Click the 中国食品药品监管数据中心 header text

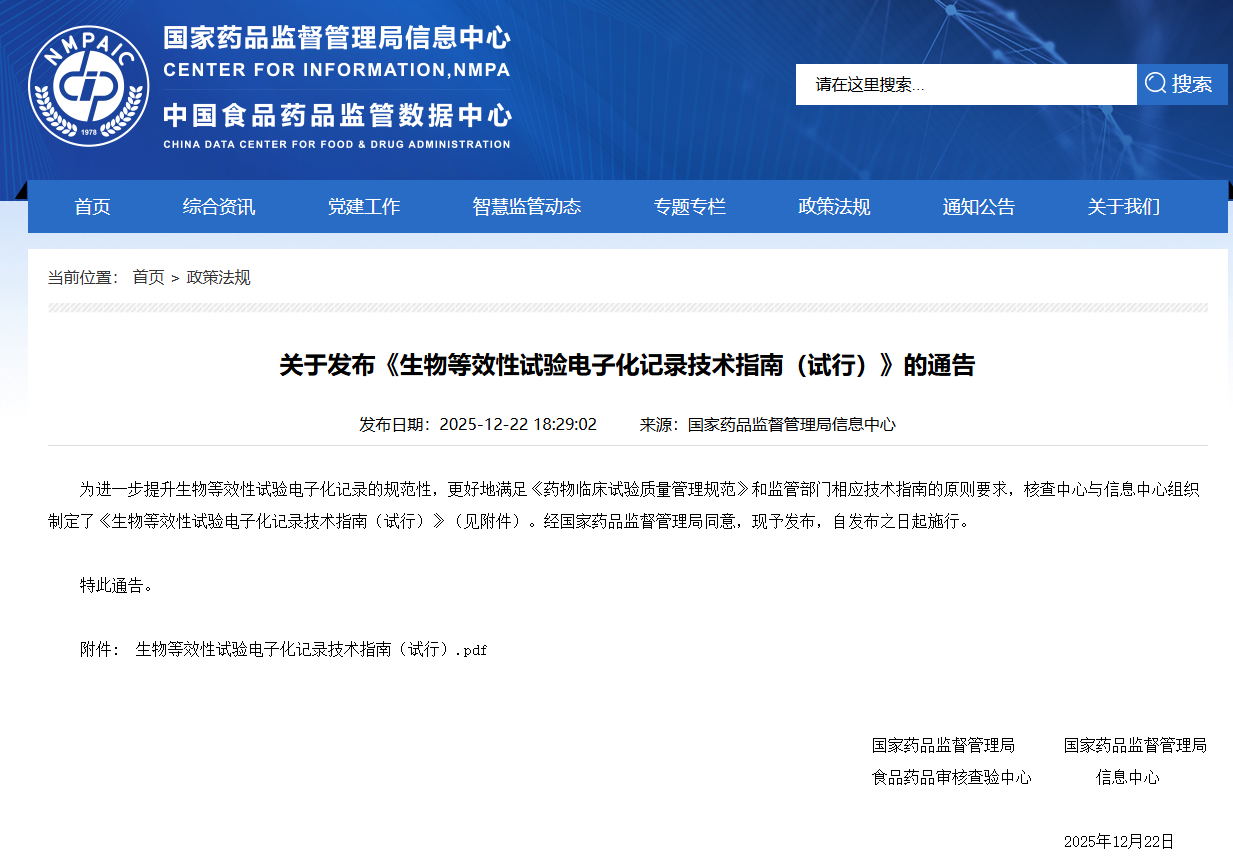[x=337, y=115]
